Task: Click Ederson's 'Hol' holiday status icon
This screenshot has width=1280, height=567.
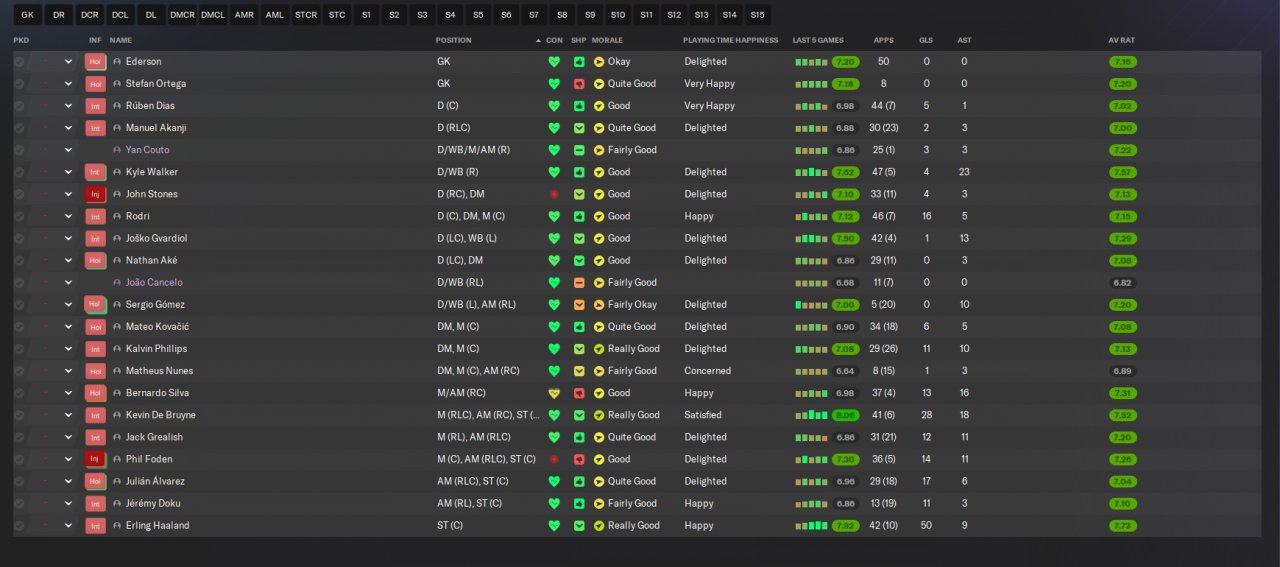Action: click(95, 62)
